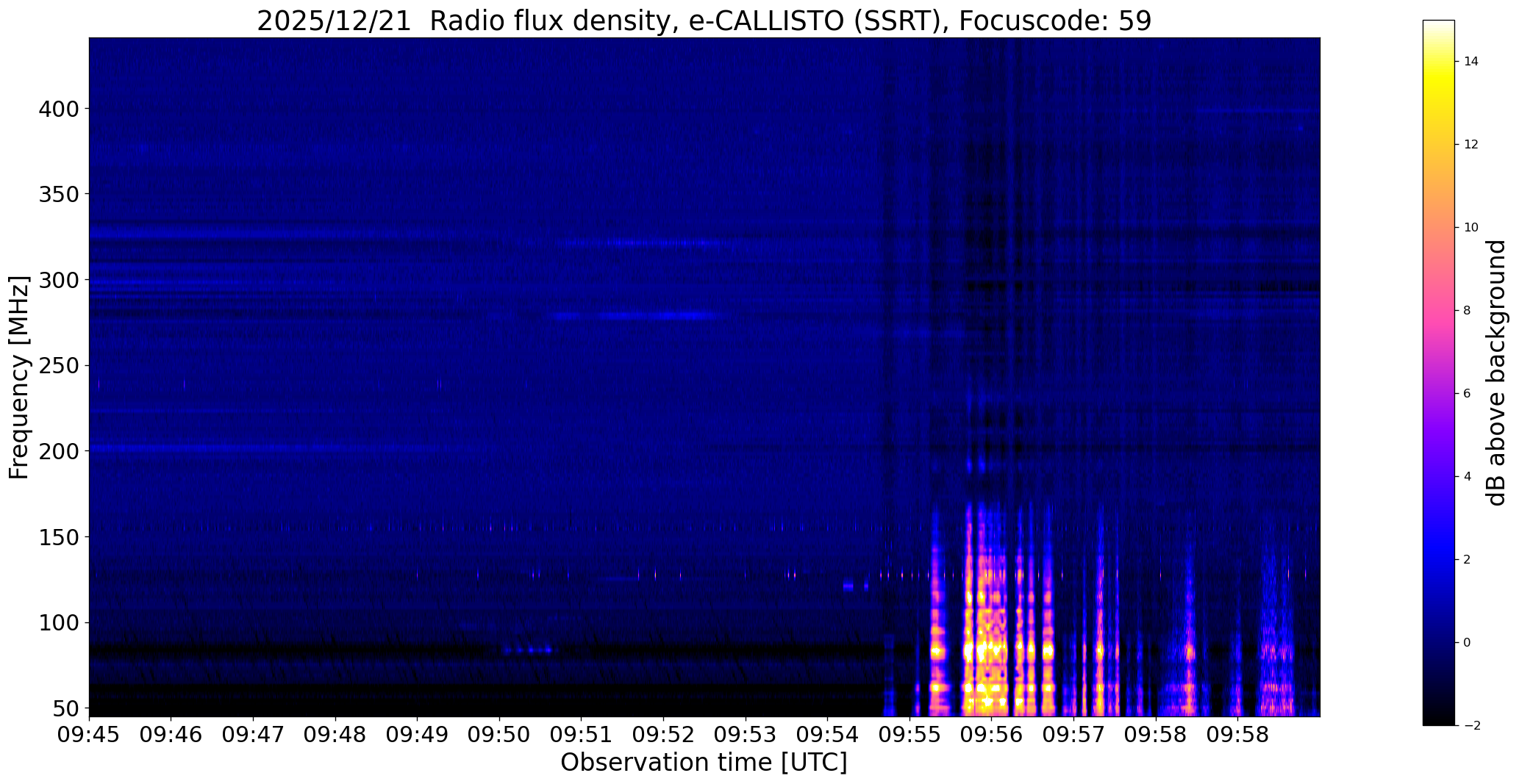Click the 'Frequency [MHz]' y-axis label

point(19,377)
